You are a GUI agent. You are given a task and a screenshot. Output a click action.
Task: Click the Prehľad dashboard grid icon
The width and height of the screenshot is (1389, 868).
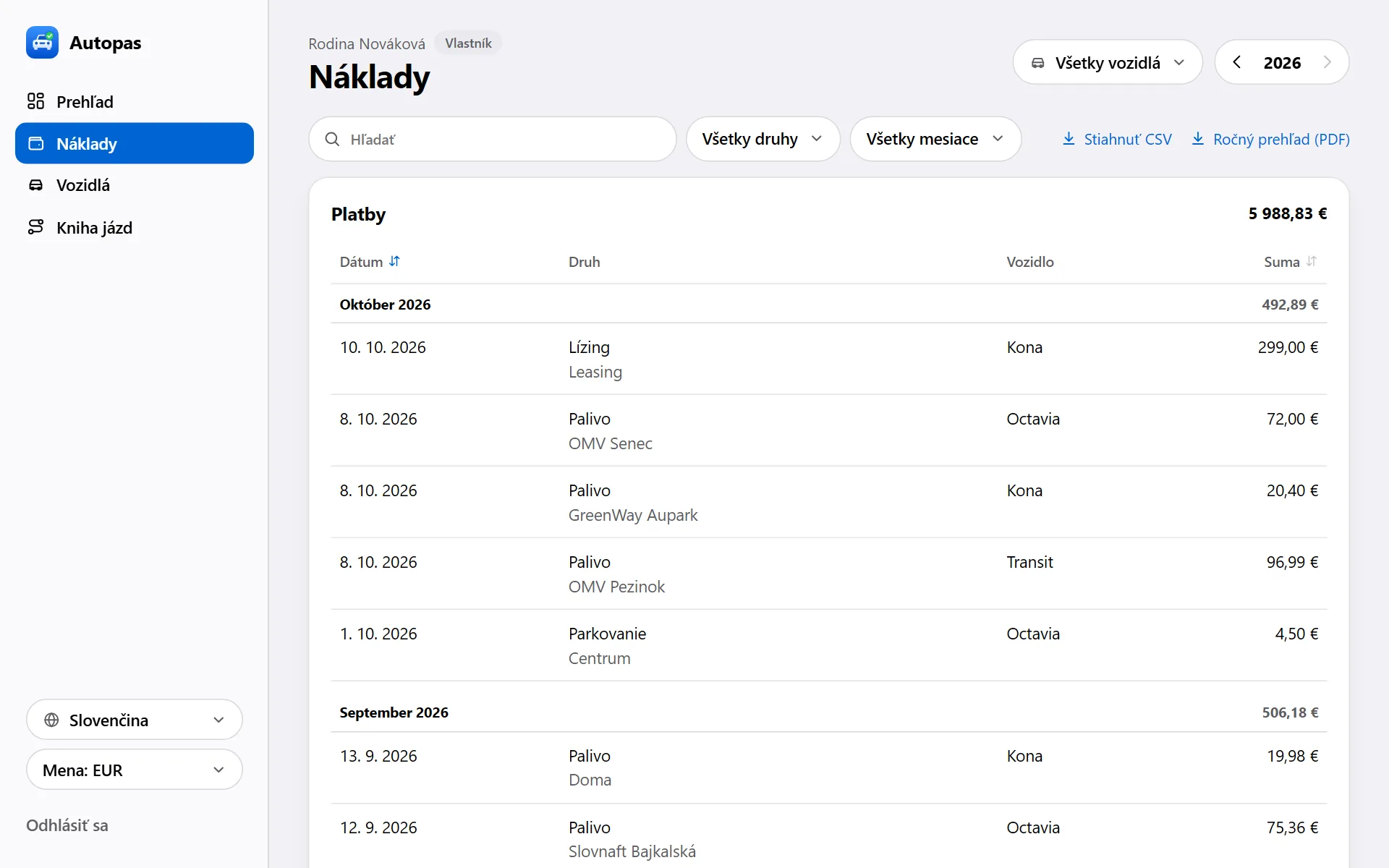click(x=35, y=101)
